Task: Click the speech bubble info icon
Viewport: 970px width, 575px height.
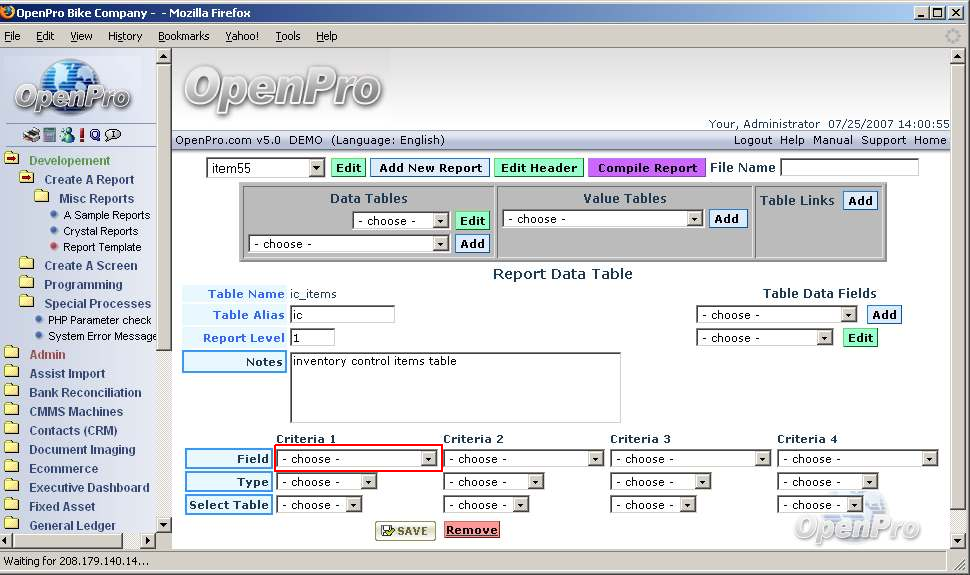Action: (113, 135)
